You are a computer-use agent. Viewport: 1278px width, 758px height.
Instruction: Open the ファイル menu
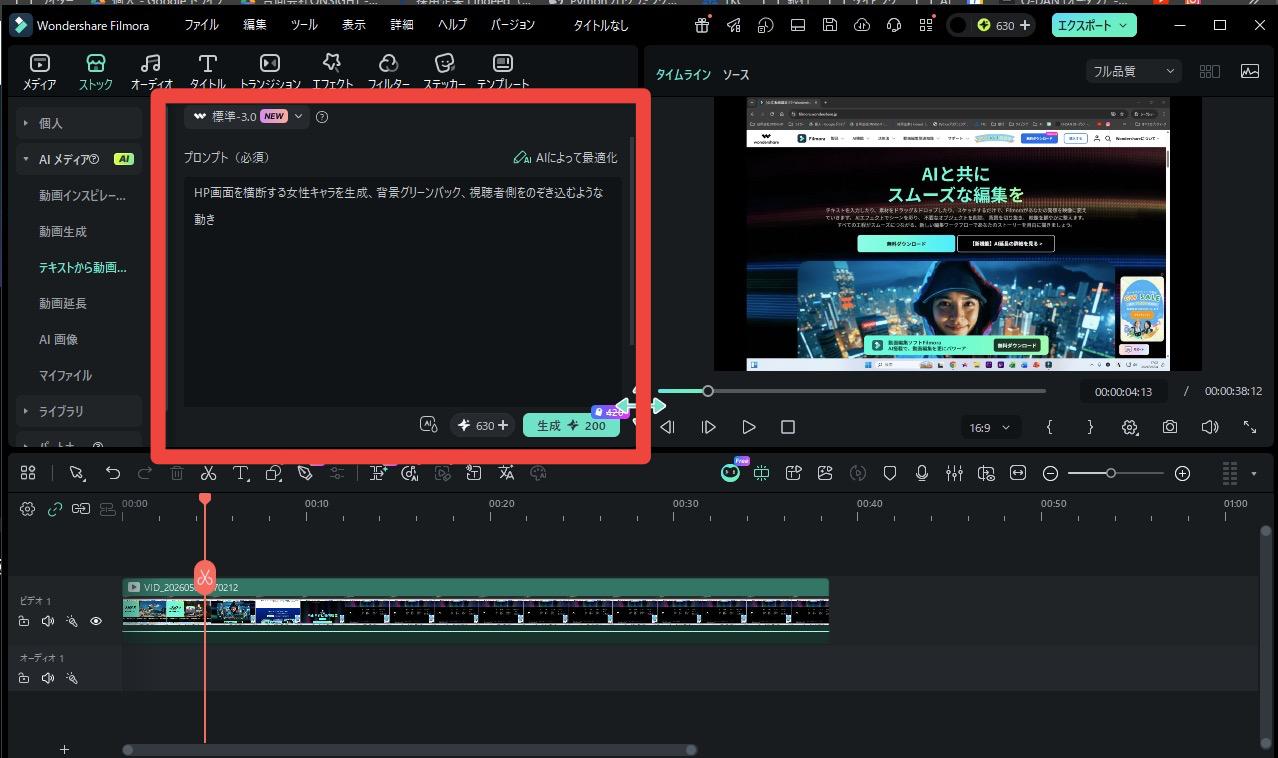pos(201,25)
